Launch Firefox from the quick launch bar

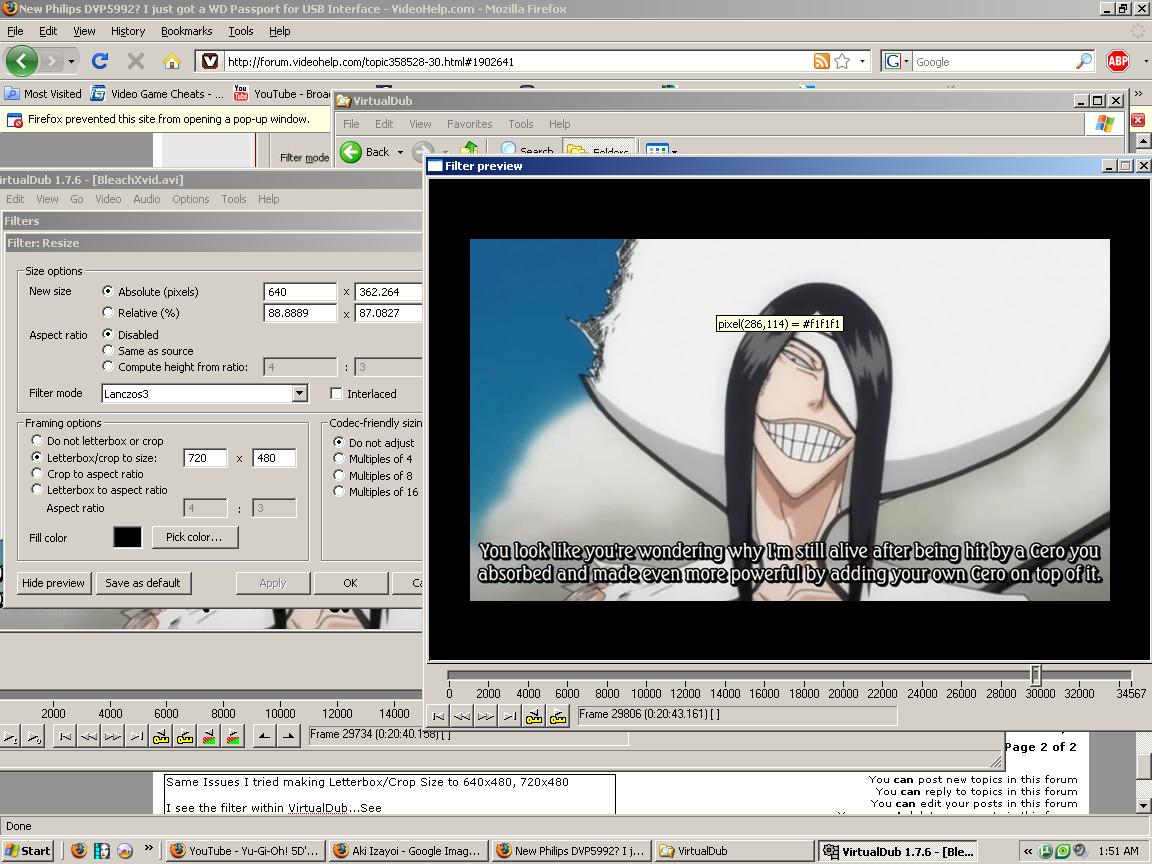[x=79, y=851]
